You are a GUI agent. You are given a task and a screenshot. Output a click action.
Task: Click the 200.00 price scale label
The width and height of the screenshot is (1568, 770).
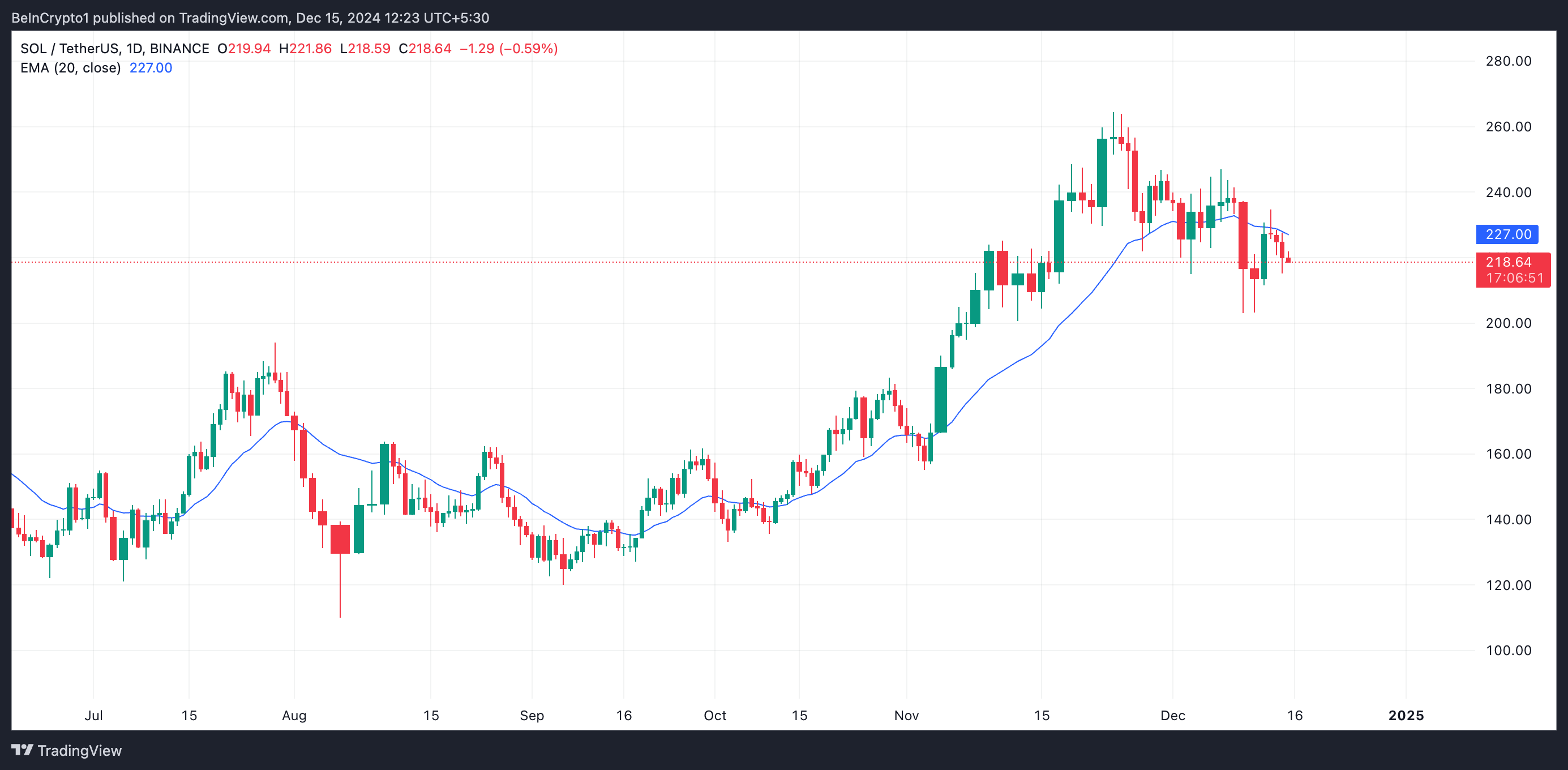click(1508, 323)
